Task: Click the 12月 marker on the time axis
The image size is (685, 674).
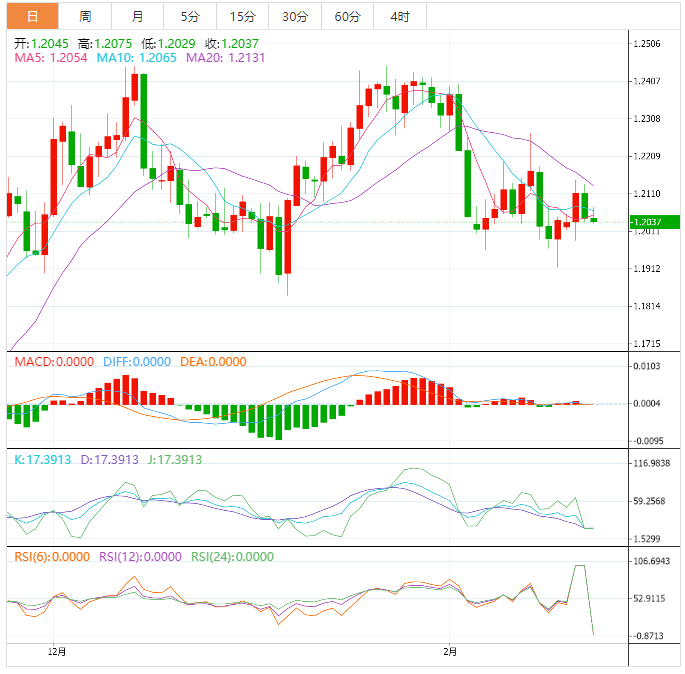Action: click(58, 652)
